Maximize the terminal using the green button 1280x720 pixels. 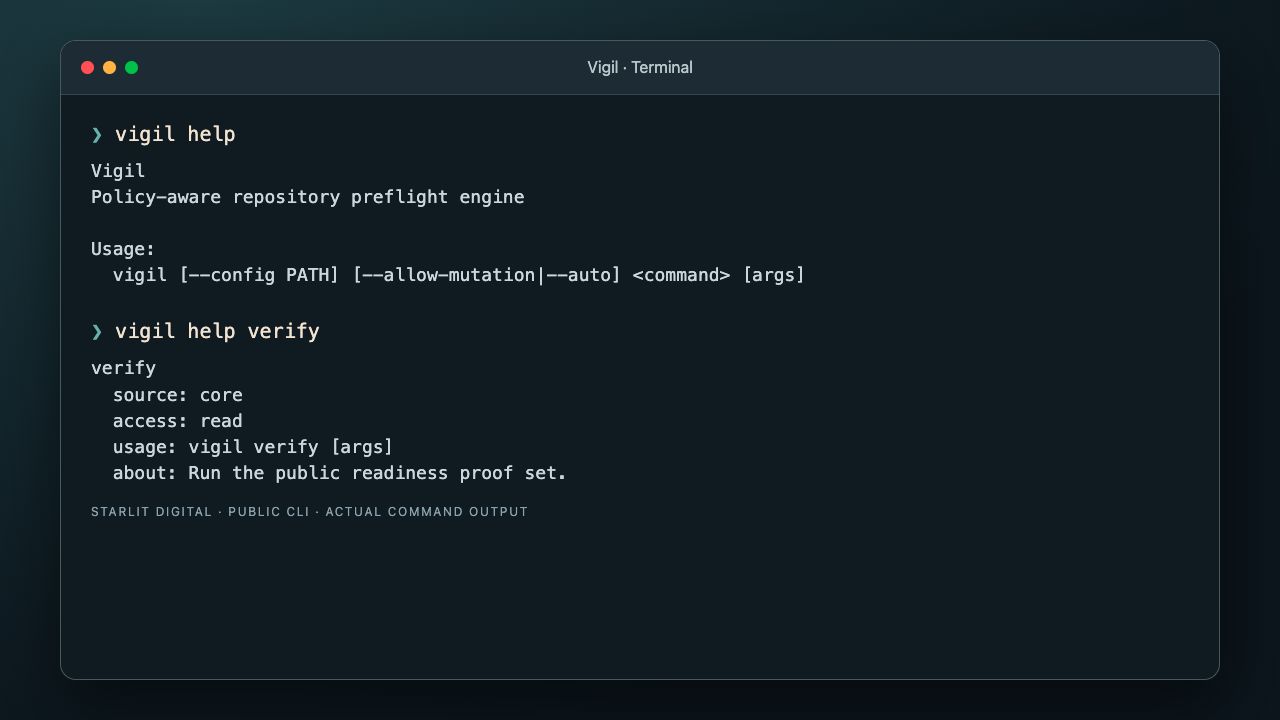pos(131,68)
